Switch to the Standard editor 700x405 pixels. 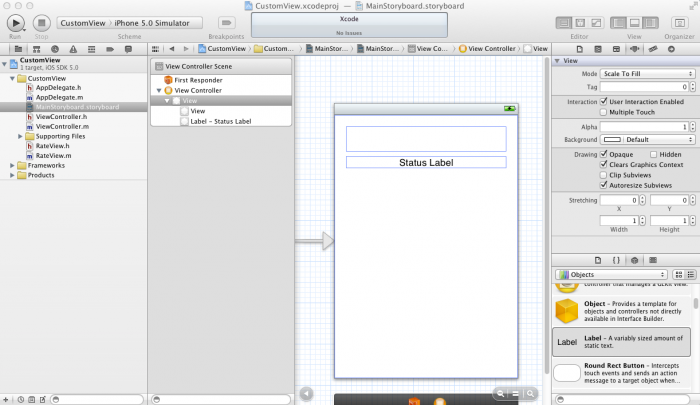564,23
